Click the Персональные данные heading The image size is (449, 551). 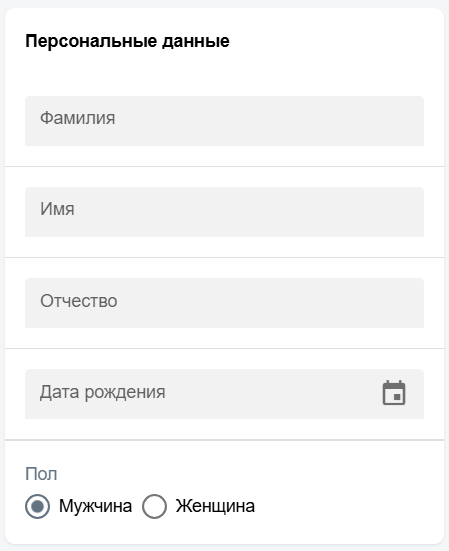127,41
